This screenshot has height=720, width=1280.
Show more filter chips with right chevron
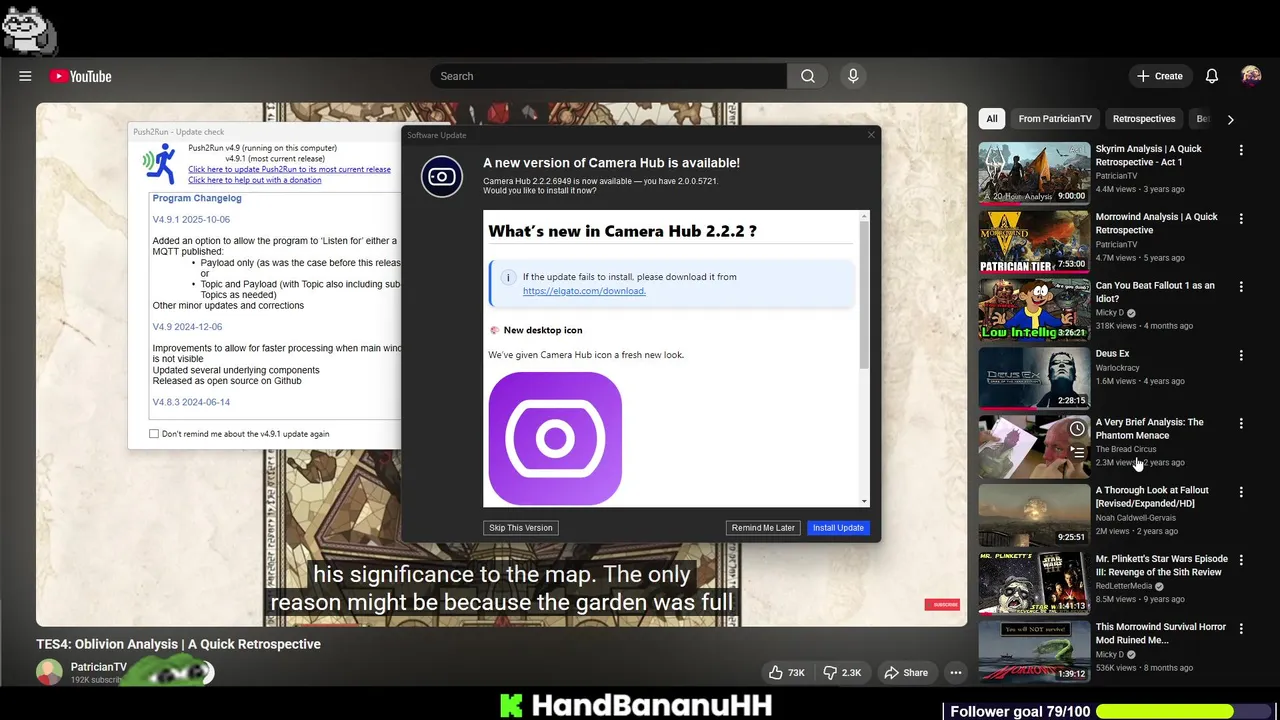(x=1230, y=119)
